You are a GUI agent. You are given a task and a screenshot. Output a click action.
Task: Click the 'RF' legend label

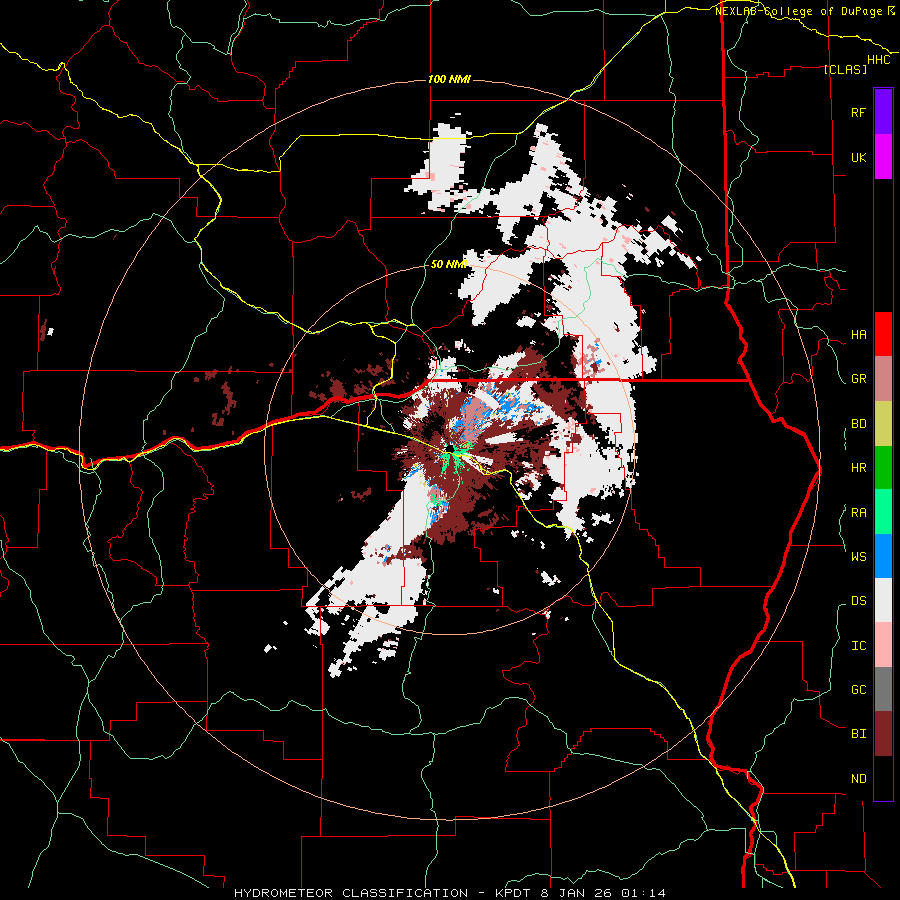[x=858, y=112]
